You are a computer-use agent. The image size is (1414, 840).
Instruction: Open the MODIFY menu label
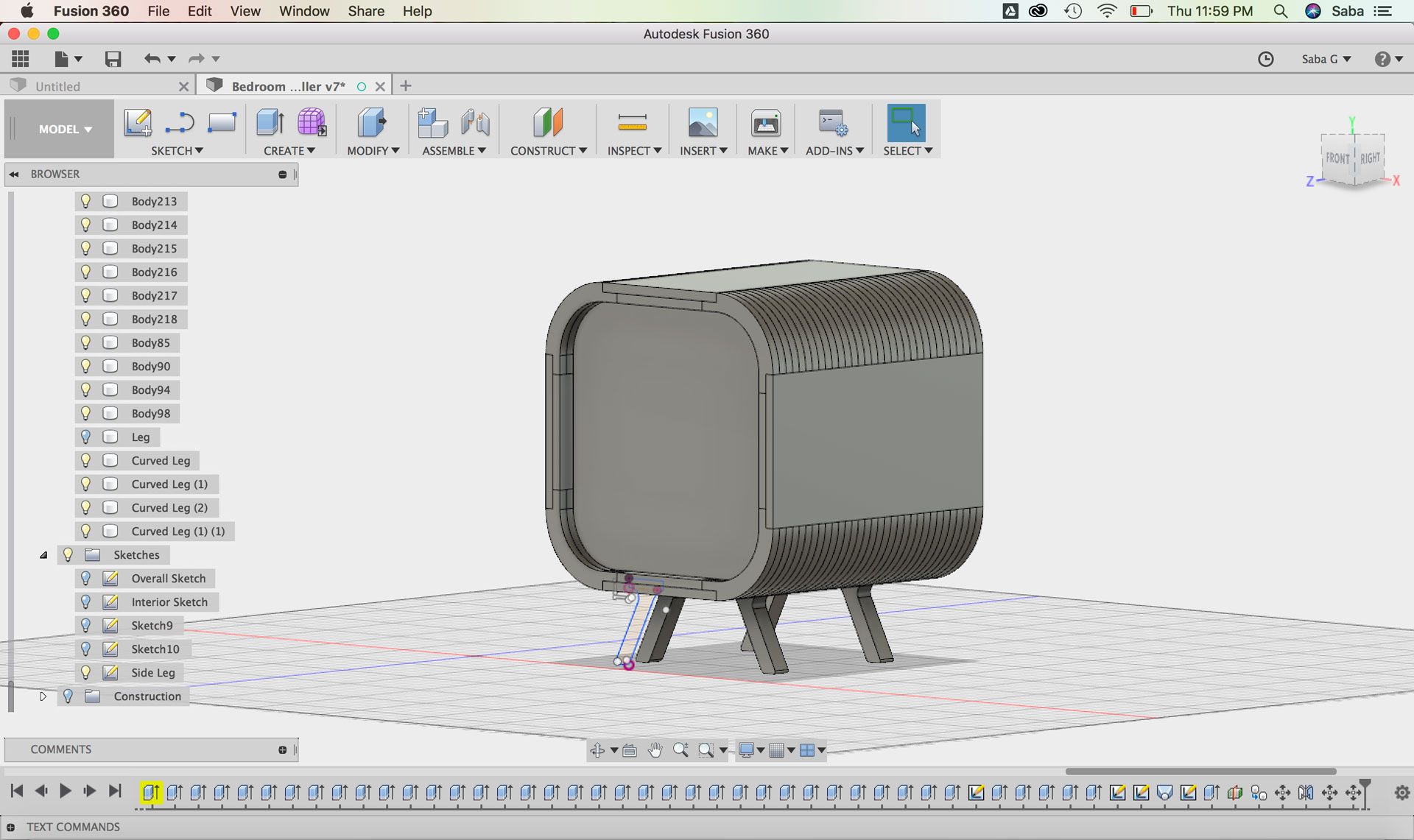pos(373,150)
